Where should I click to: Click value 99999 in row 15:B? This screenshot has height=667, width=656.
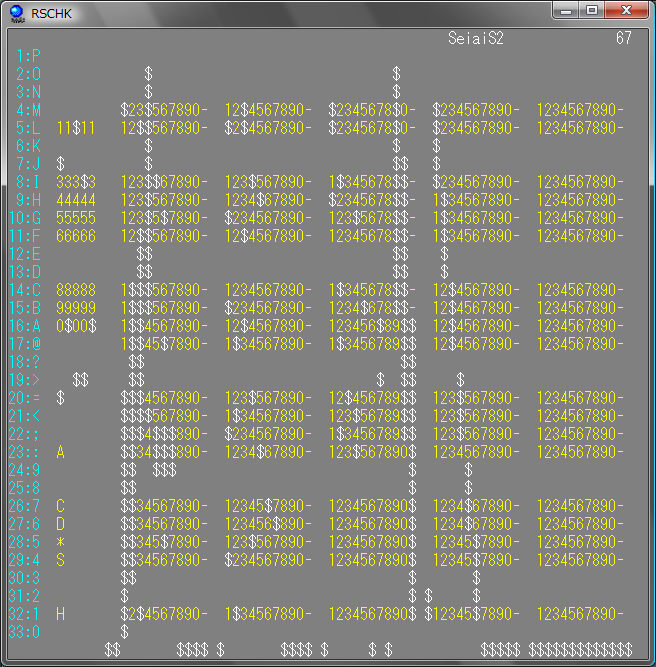pyautogui.click(x=76, y=308)
